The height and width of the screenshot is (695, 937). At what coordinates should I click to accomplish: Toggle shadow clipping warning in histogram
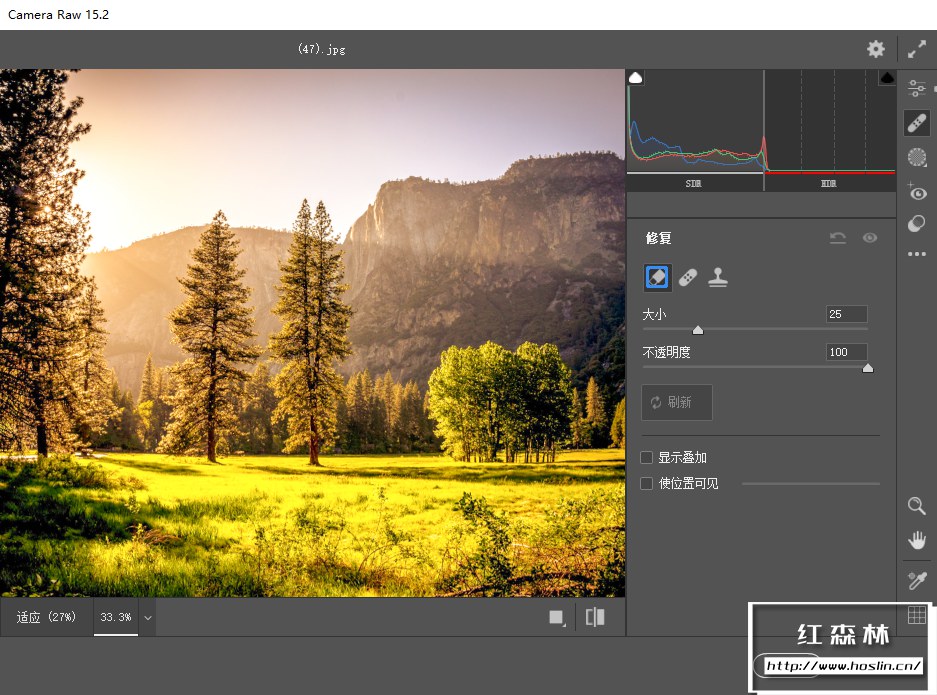(x=636, y=78)
